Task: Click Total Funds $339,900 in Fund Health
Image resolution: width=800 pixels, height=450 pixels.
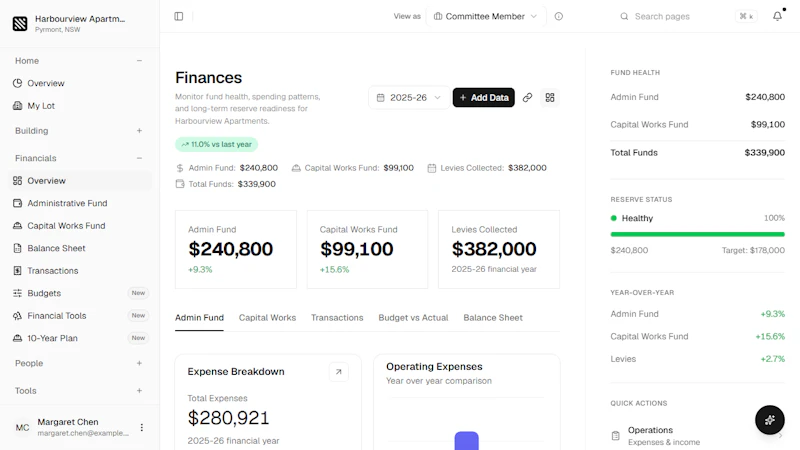Action: point(697,153)
